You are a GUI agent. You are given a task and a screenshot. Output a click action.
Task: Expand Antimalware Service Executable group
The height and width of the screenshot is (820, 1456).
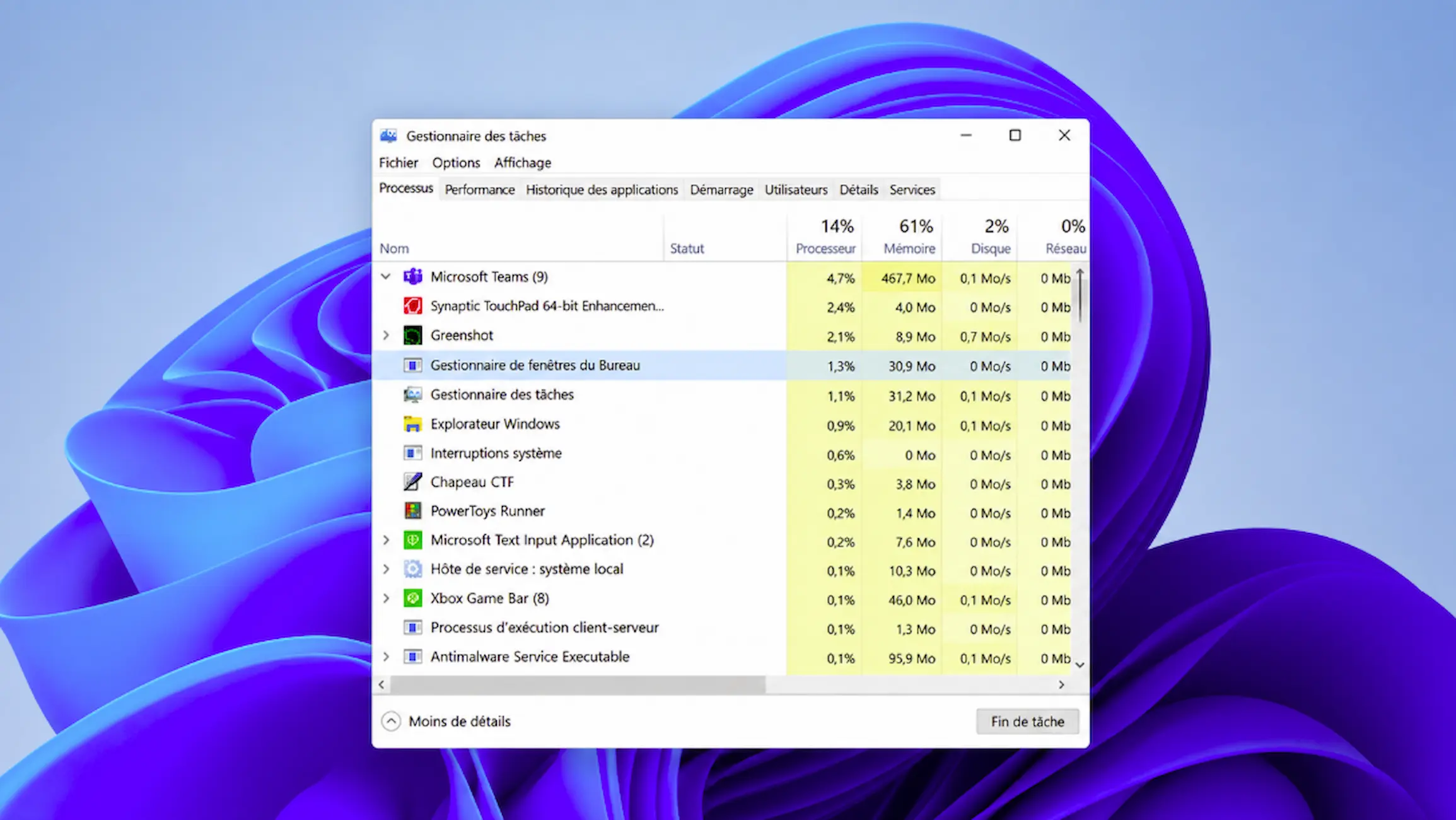[386, 657]
